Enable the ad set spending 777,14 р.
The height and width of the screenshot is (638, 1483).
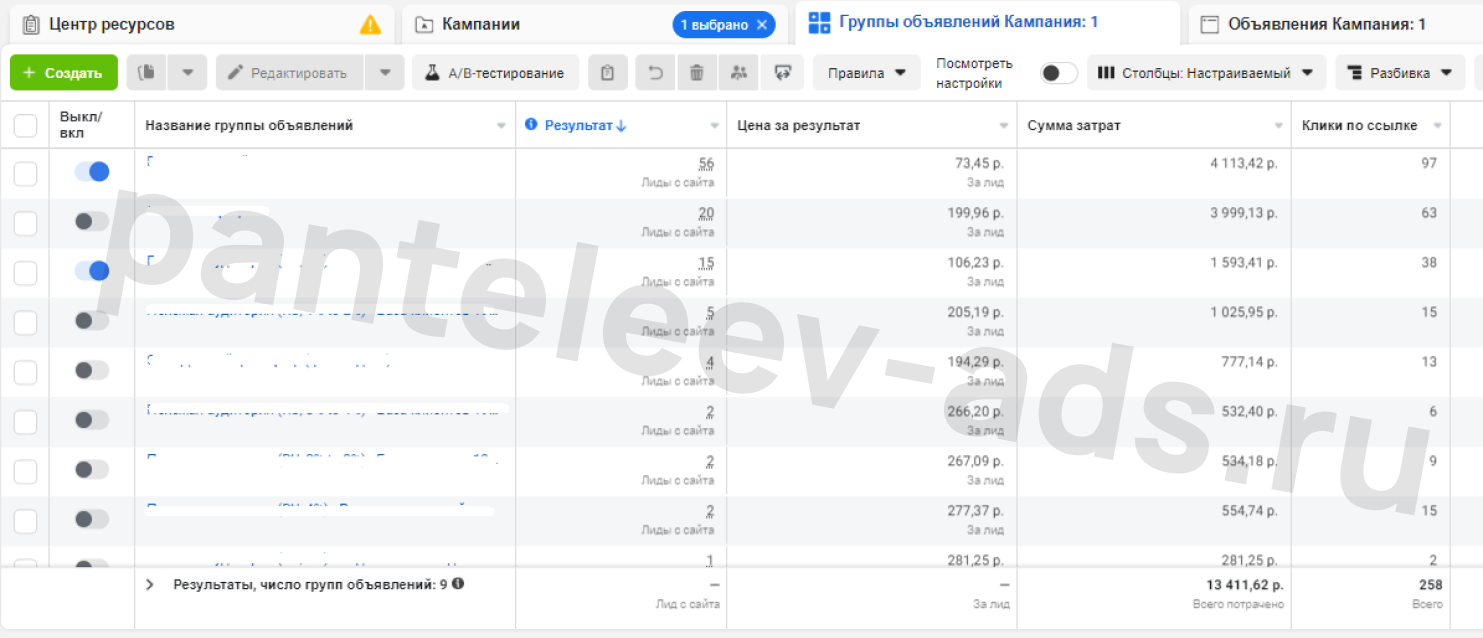coord(92,370)
